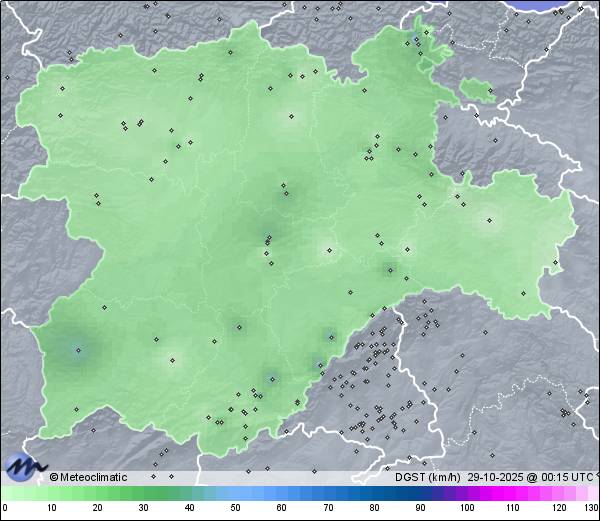
Task: Click the small green enclave east of main region
Action: pyautogui.click(x=478, y=92)
